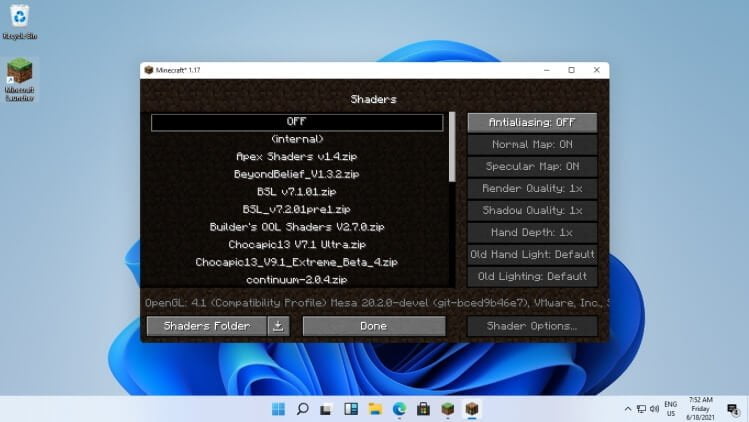Viewport: 749px width, 422px height.
Task: Open Microsoft Store from the taskbar
Action: tap(423, 409)
